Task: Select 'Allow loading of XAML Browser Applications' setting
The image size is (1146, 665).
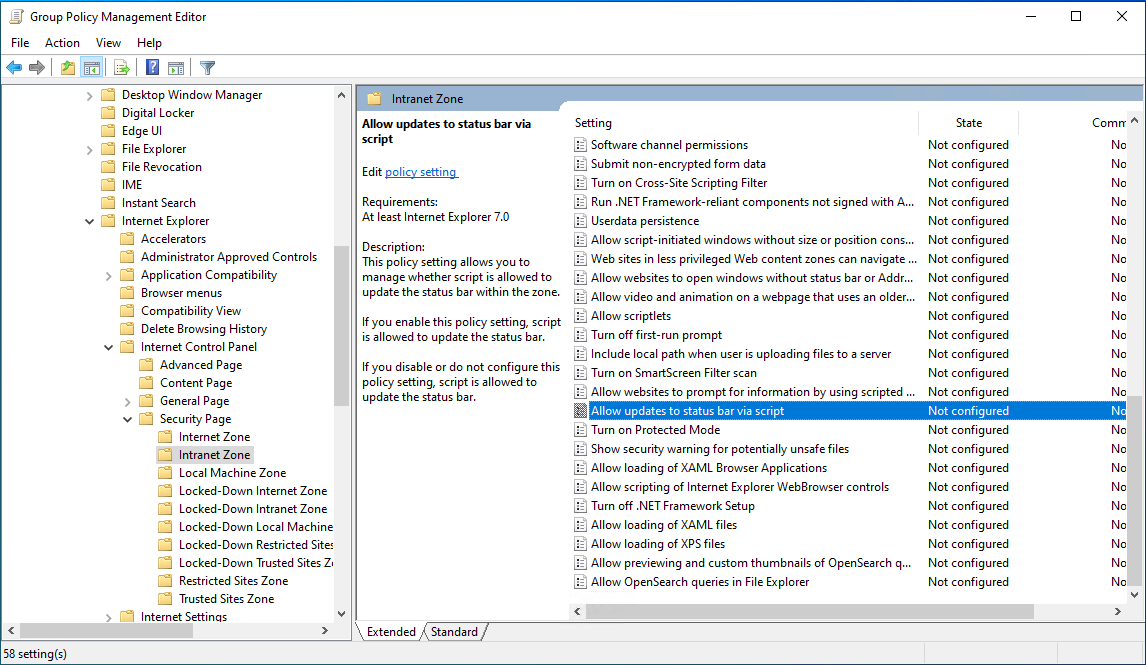Action: point(709,468)
